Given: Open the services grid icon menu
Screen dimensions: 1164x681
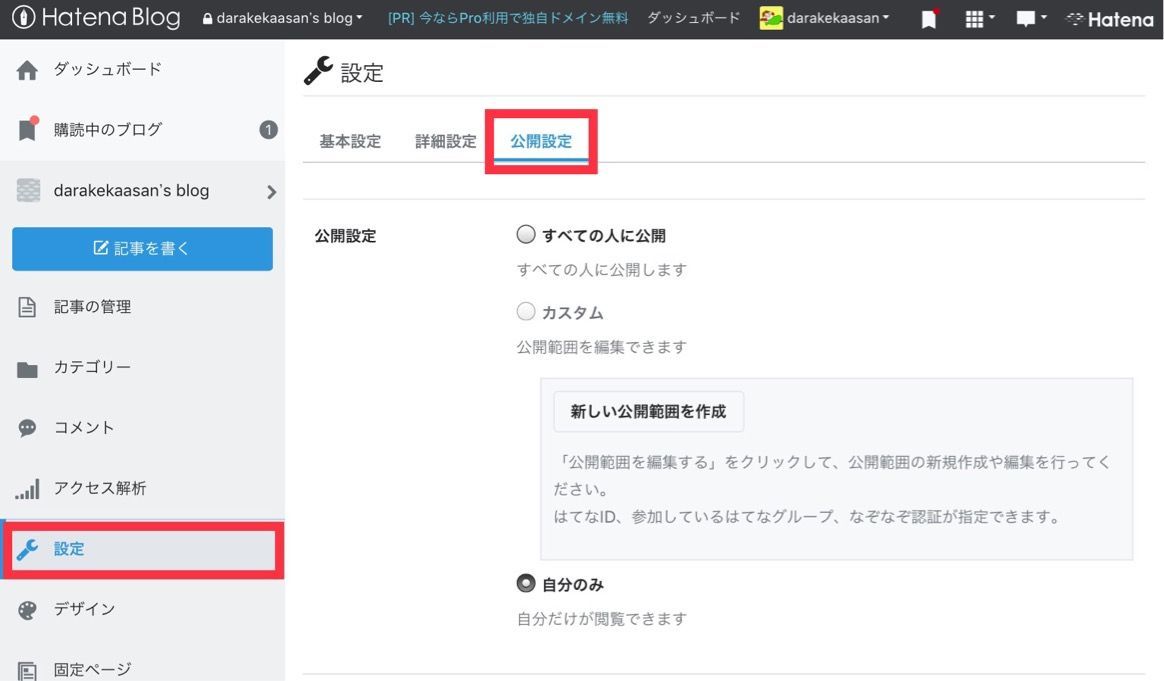Looking at the screenshot, I should (979, 19).
